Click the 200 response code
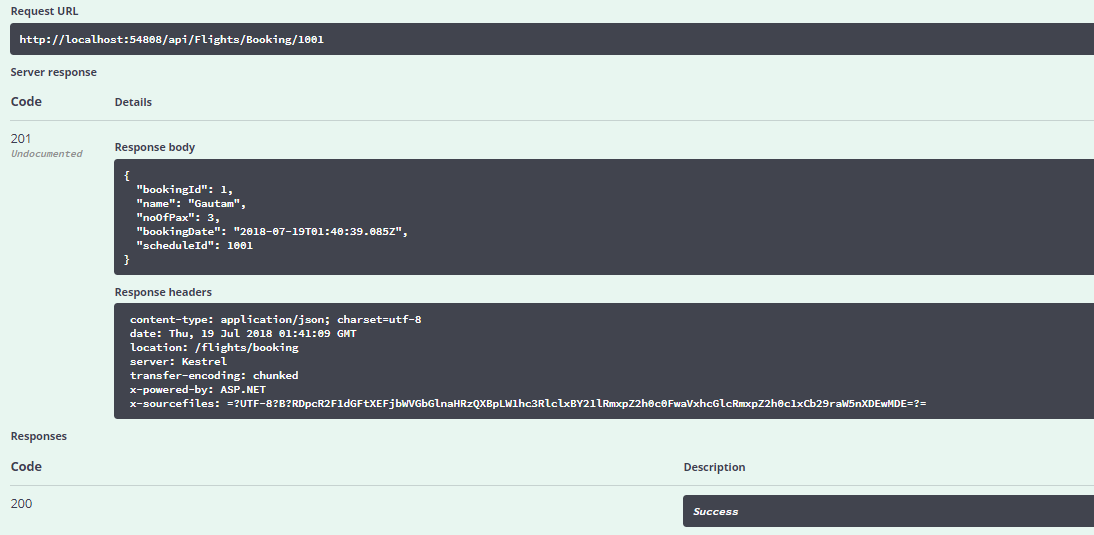Screen dimensions: 1094x535 [21, 504]
